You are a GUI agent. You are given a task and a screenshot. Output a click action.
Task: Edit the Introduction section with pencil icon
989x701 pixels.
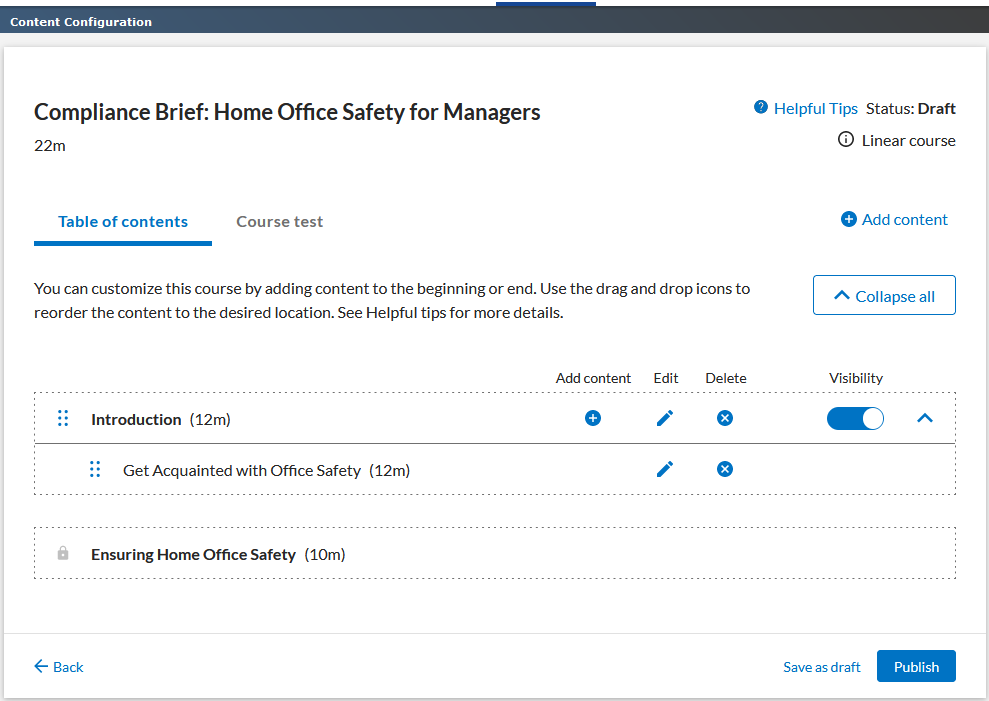(x=665, y=418)
